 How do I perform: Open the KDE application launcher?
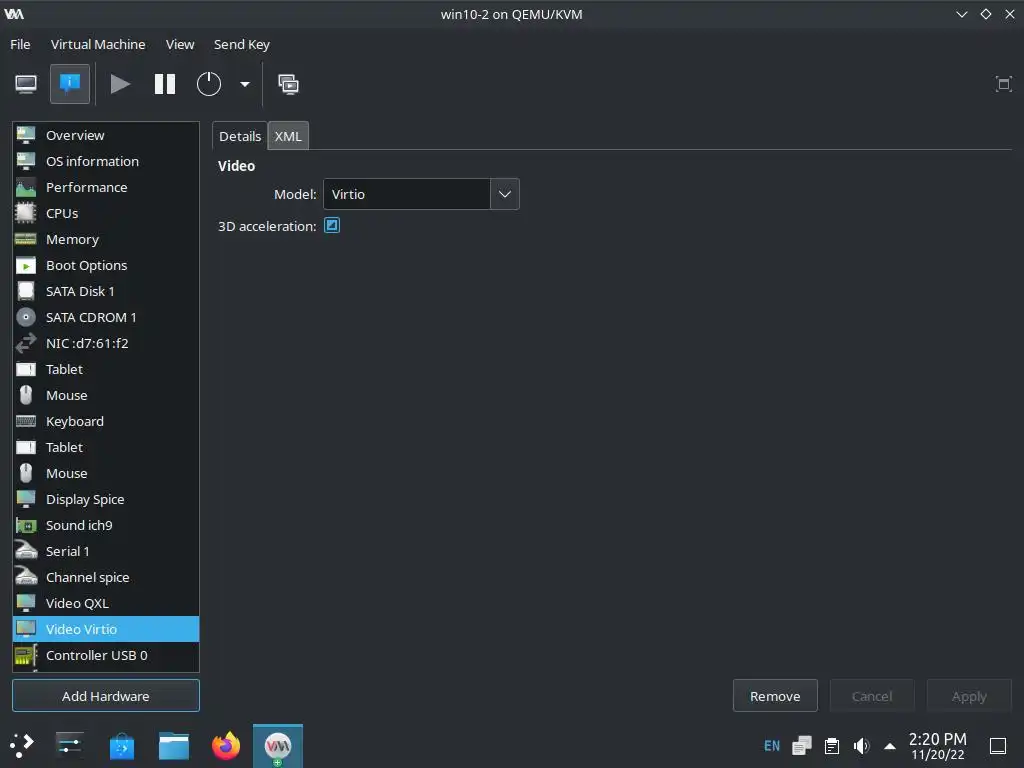22,745
